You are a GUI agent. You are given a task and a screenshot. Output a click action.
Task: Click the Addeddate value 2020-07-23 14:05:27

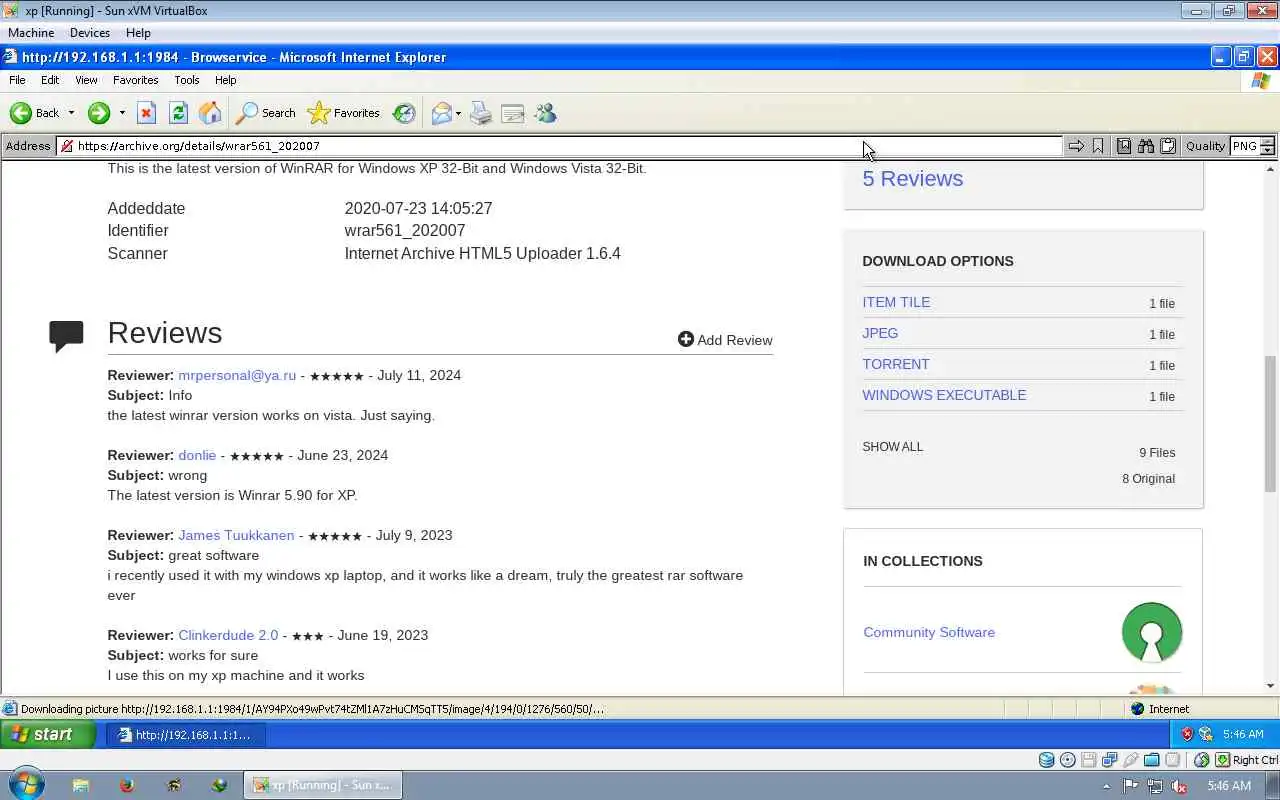[418, 208]
